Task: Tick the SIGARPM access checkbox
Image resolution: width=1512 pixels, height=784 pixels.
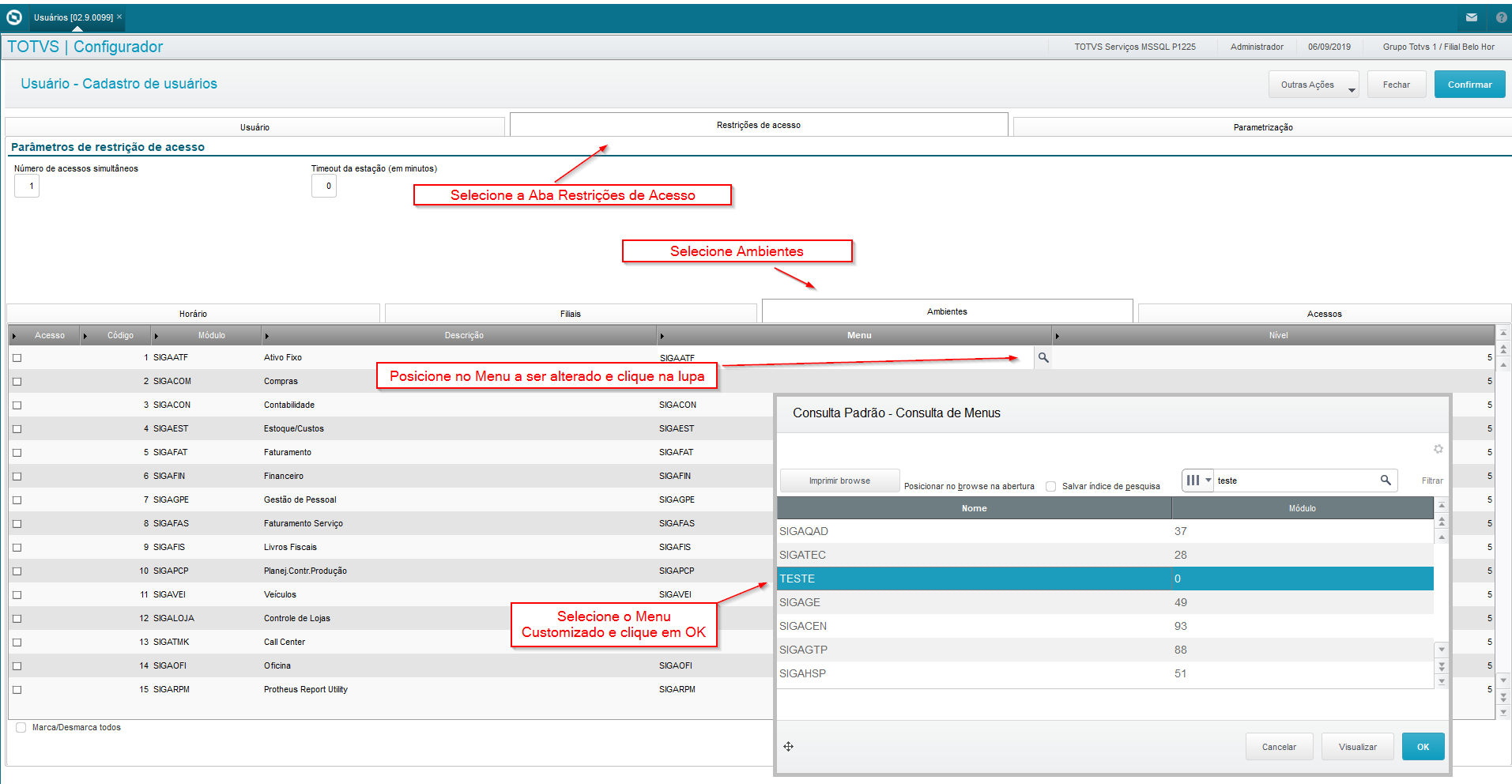Action: point(17,690)
